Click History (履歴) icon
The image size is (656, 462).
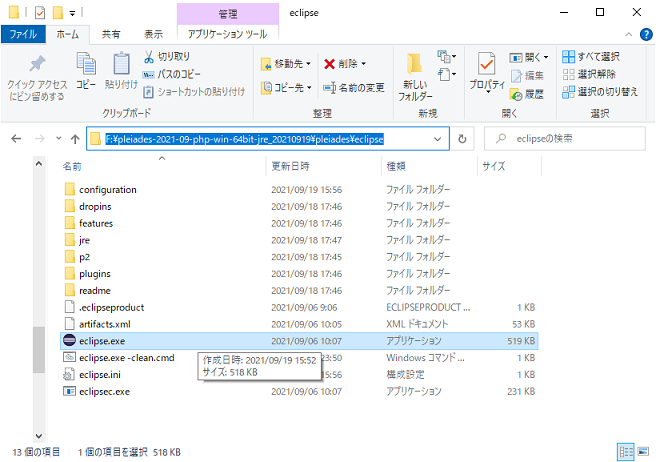pos(516,94)
